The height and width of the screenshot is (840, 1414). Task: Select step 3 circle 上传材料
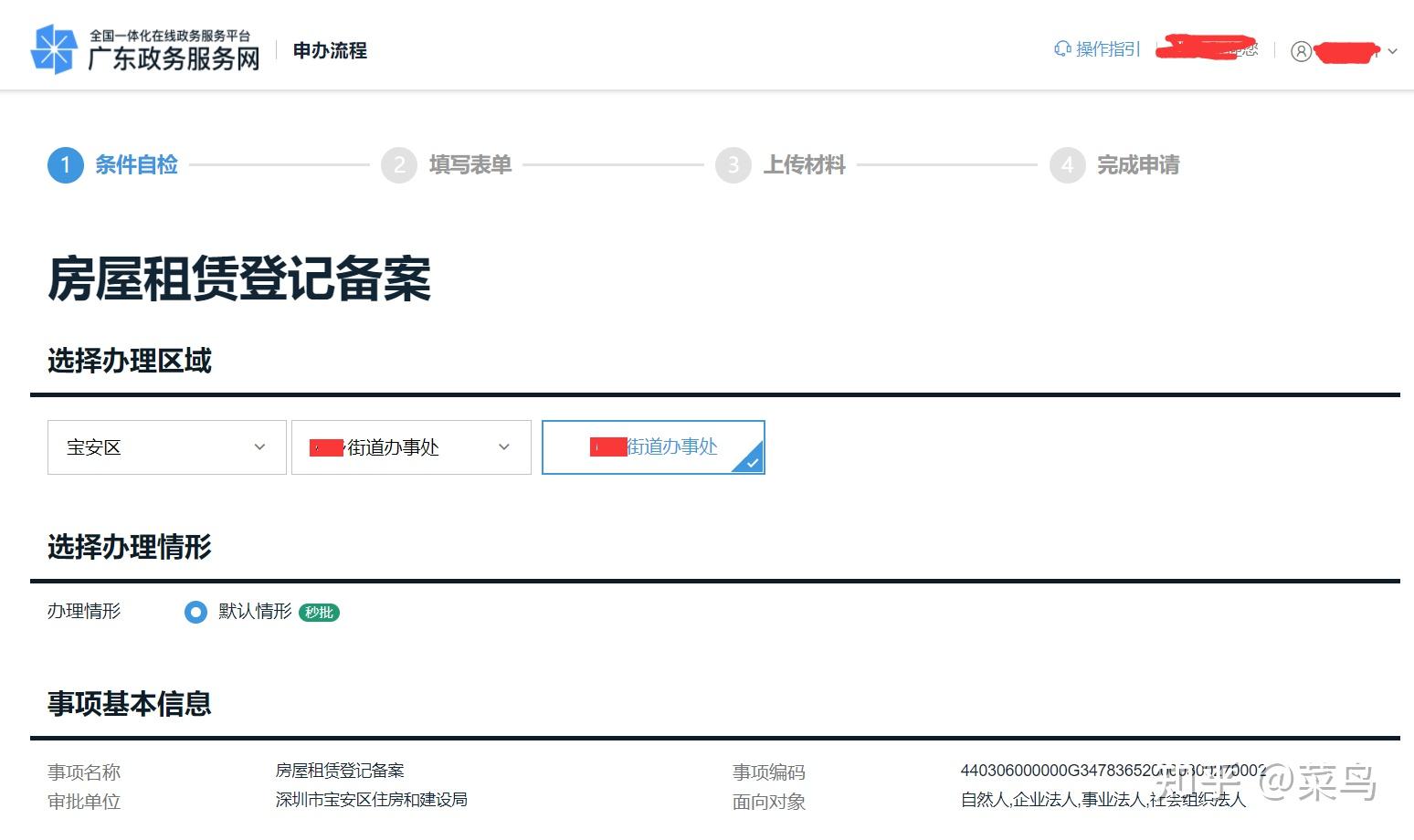[733, 165]
